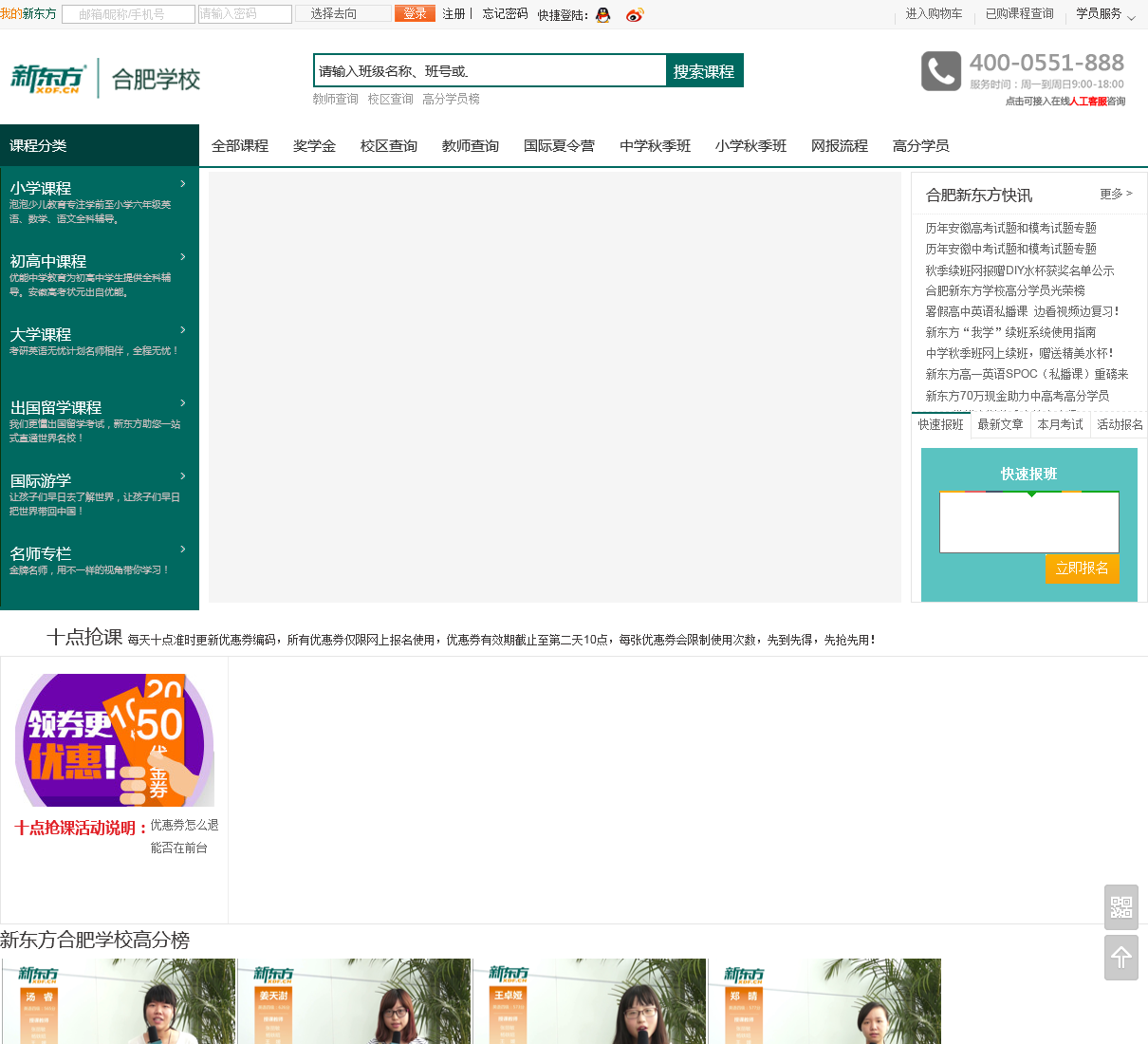Click the password input field
The width and height of the screenshot is (1148, 1044).
[x=245, y=14]
